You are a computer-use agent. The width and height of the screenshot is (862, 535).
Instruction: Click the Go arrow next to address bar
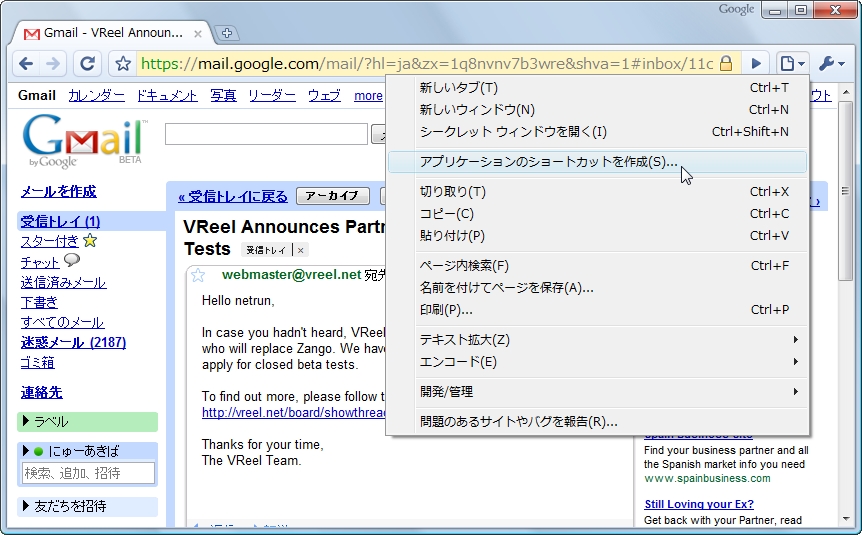(756, 64)
